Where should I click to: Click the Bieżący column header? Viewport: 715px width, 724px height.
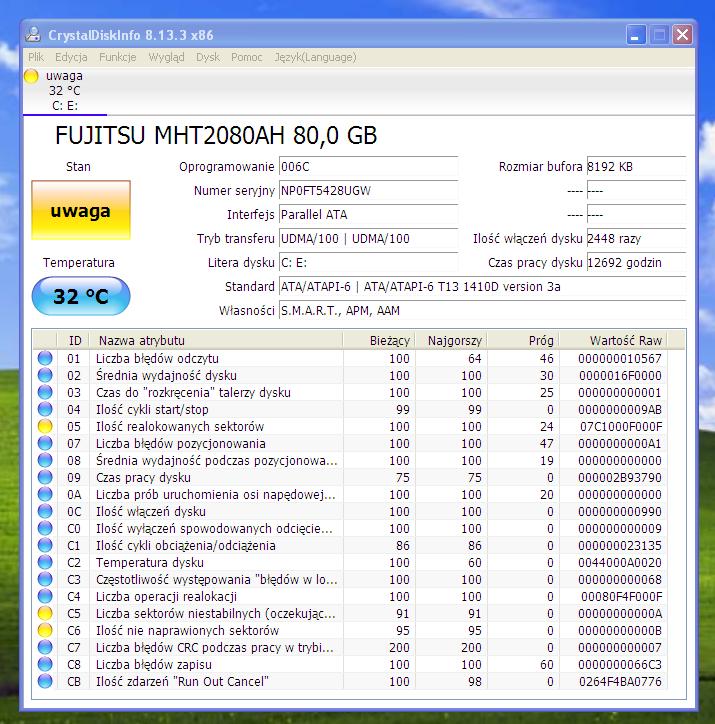(379, 340)
